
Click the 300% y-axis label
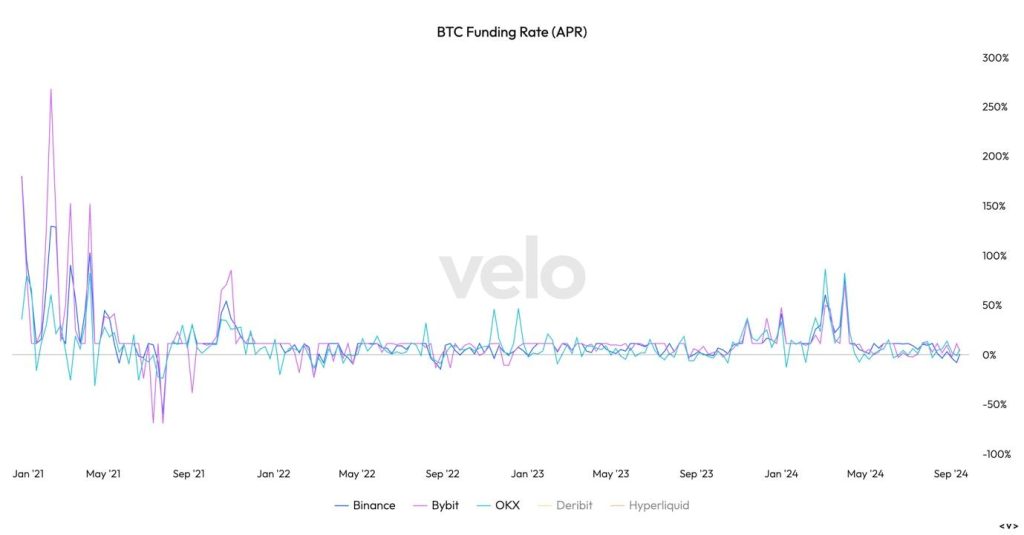996,58
